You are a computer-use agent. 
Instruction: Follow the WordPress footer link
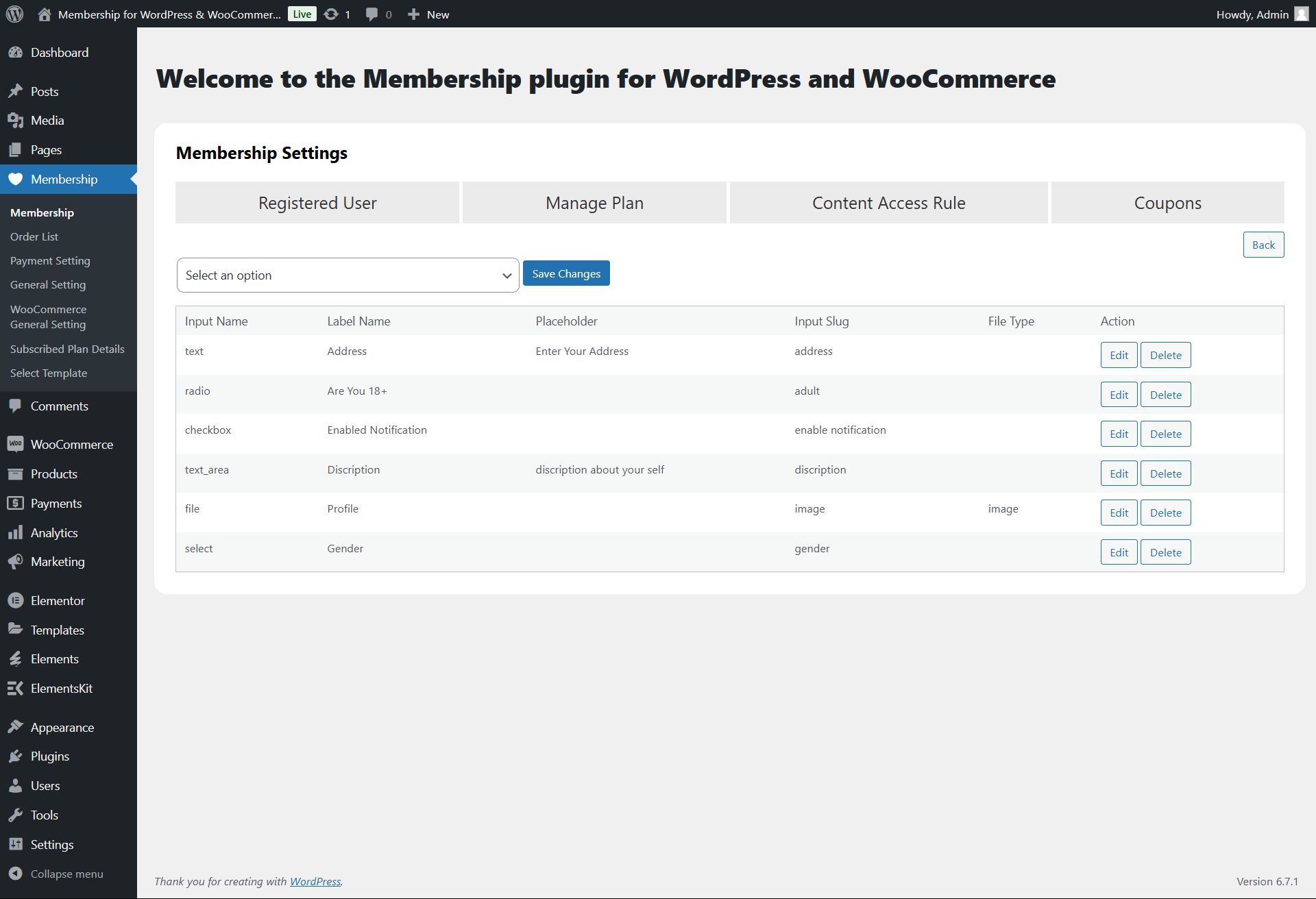click(x=315, y=881)
